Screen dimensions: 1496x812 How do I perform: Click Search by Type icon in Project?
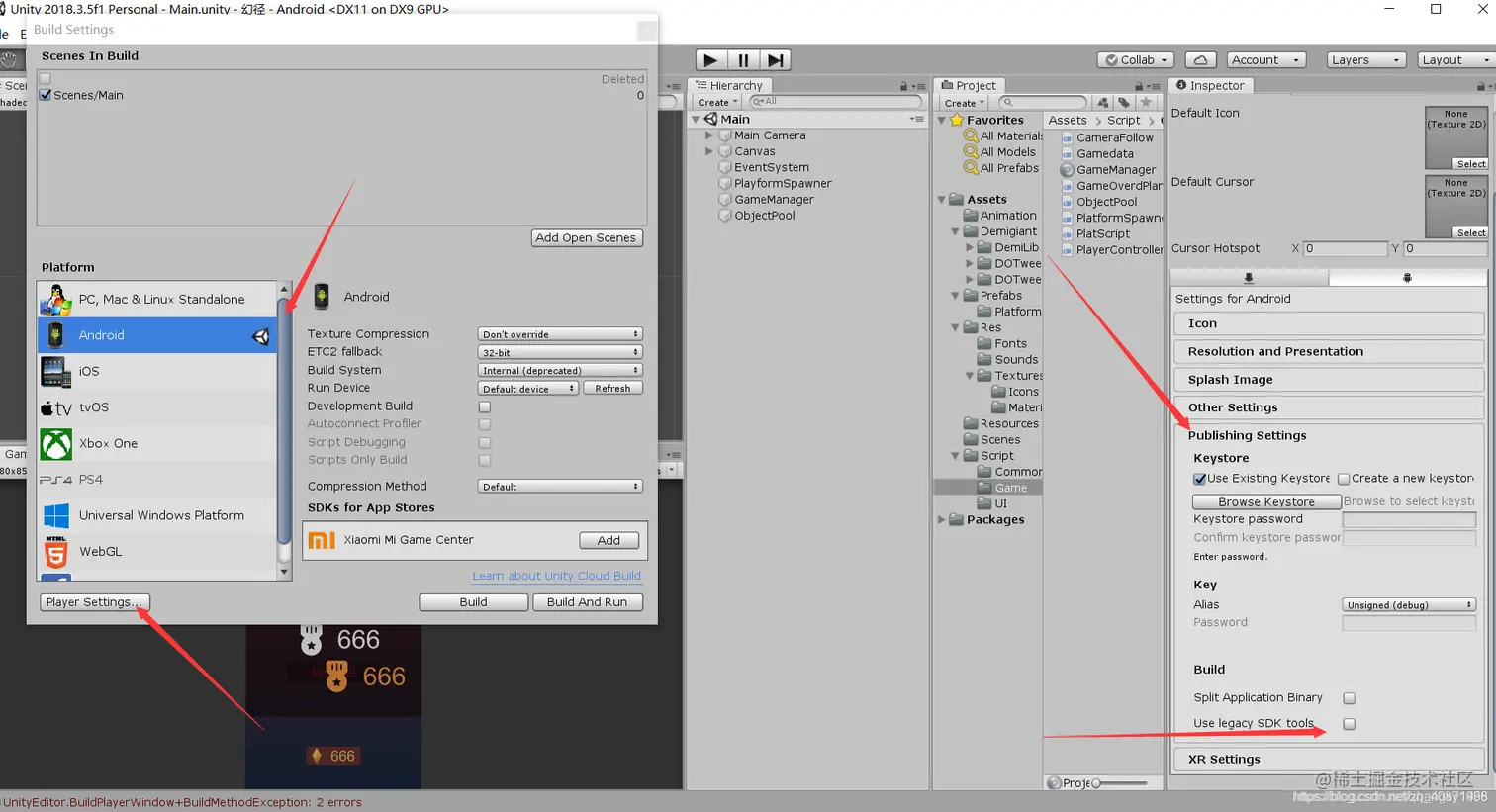click(1103, 103)
